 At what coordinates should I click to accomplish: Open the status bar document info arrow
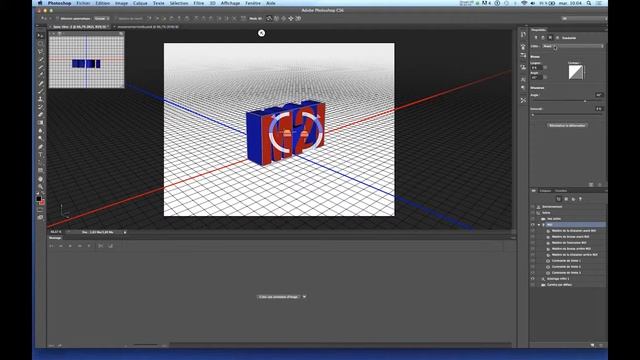pyautogui.click(x=125, y=232)
